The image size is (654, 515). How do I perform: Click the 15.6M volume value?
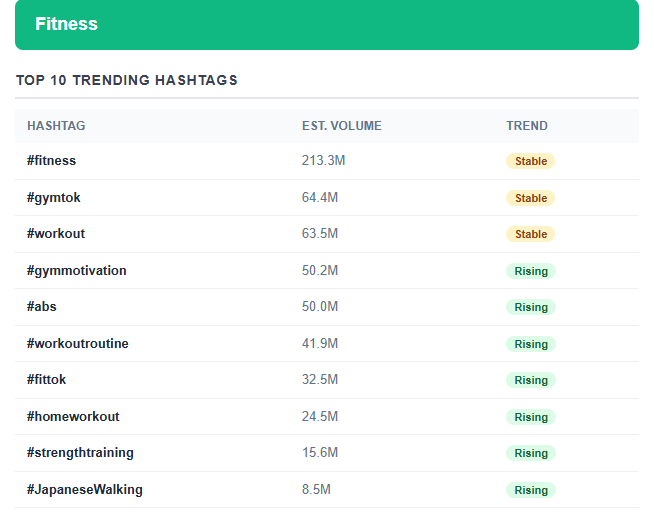[x=320, y=452]
